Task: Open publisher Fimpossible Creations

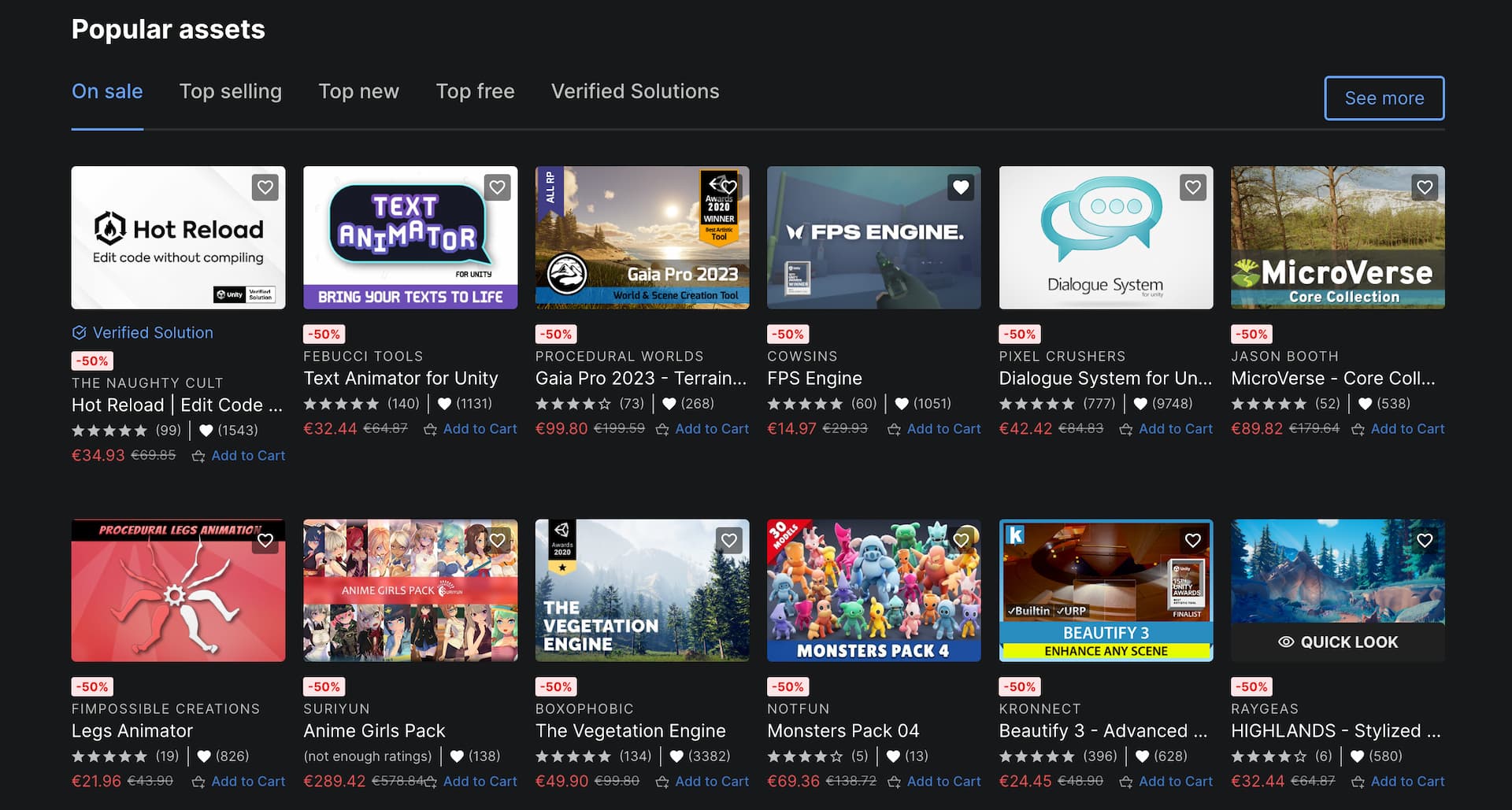Action: point(165,709)
